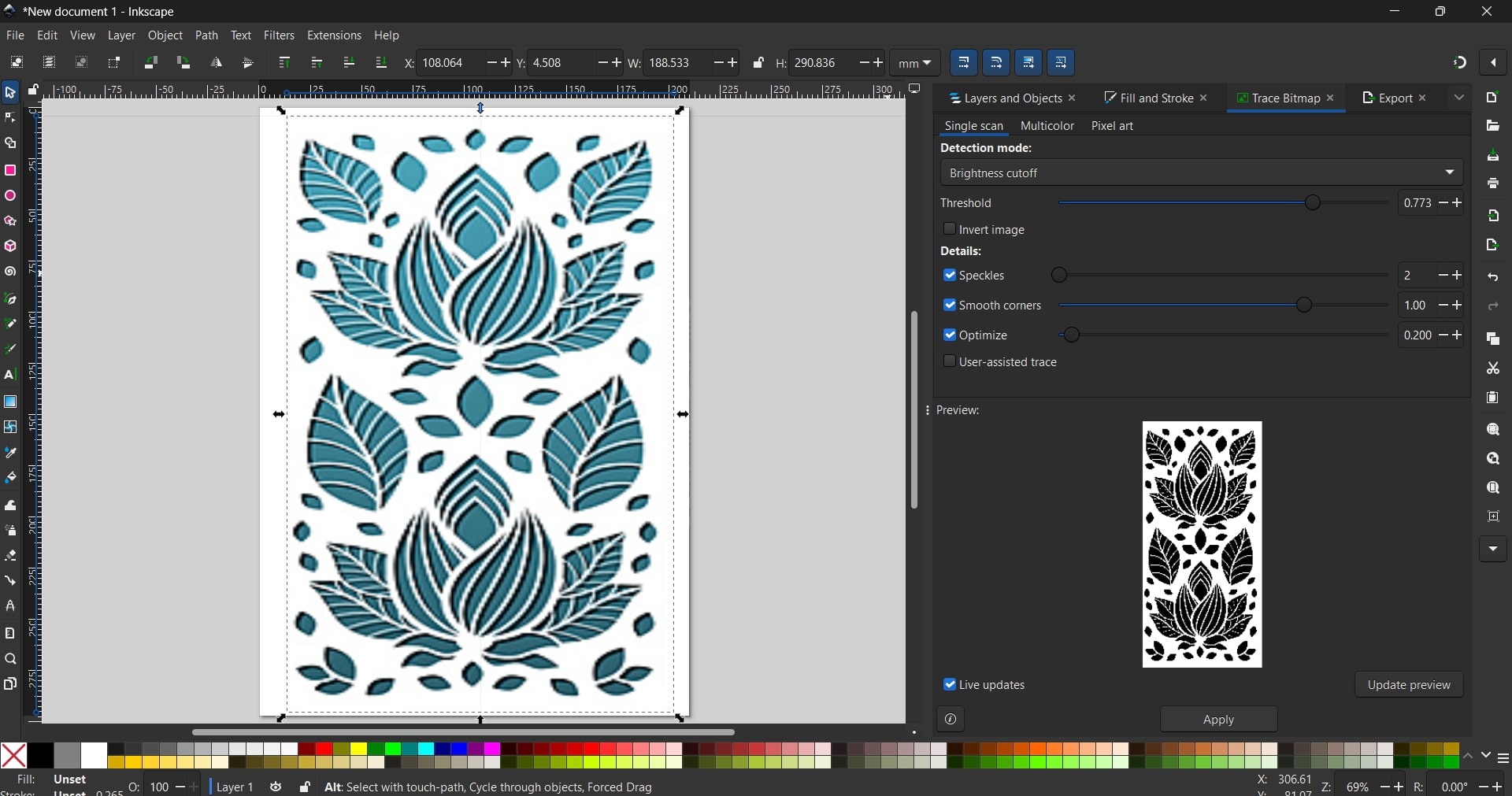This screenshot has height=796, width=1512.
Task: Click the Update preview button
Action: pyautogui.click(x=1409, y=685)
